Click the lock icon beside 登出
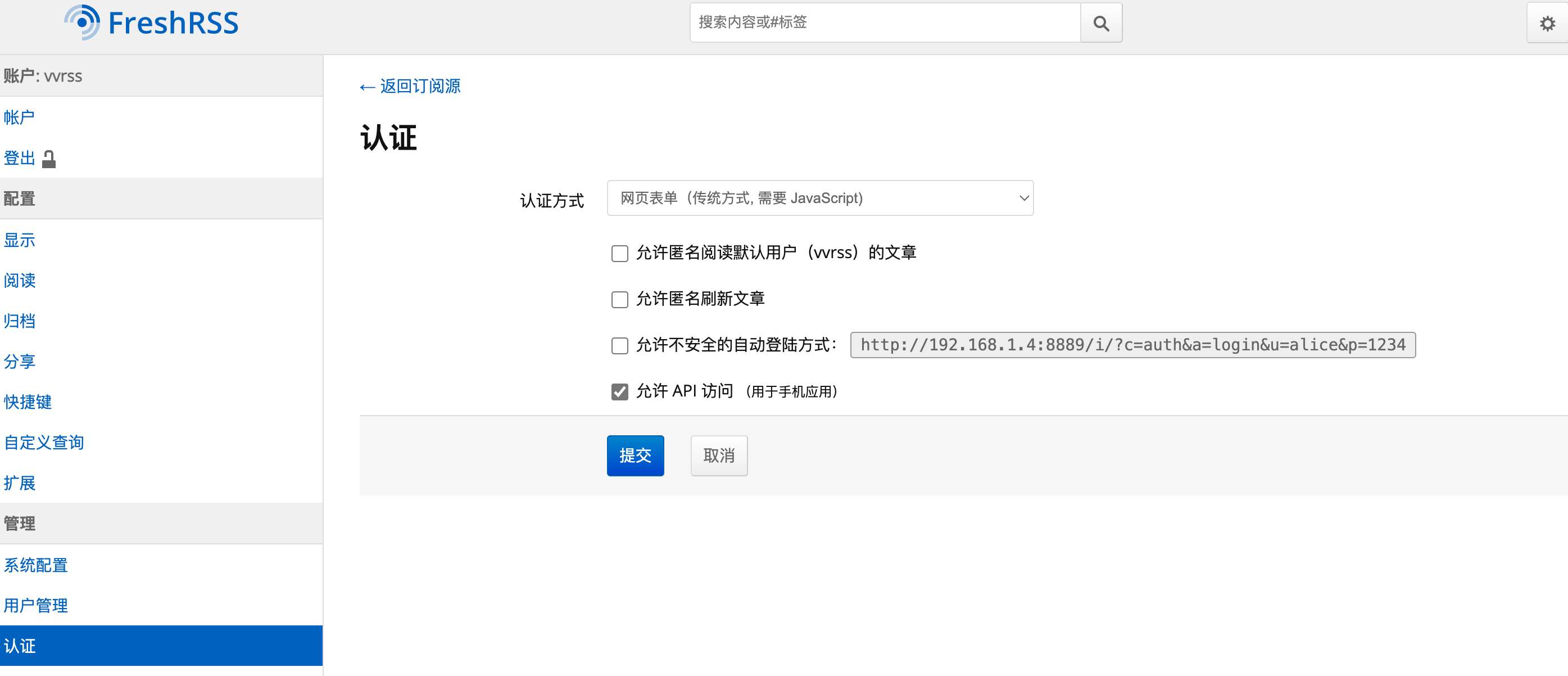Viewport: 1568px width, 676px height. coord(49,159)
